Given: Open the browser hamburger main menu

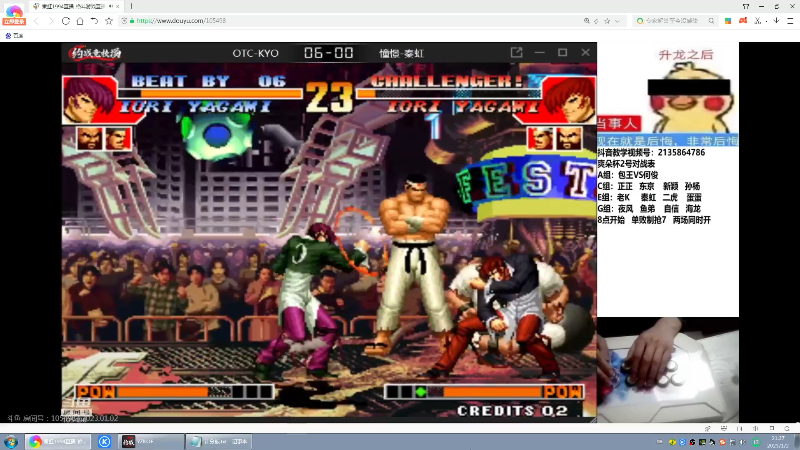Looking at the screenshot, I should click(790, 21).
